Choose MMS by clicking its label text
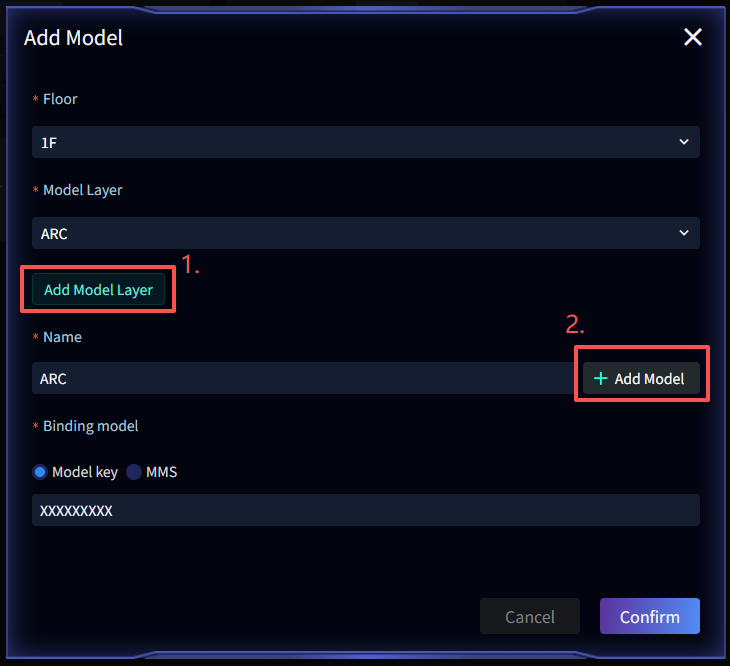730x666 pixels. coord(161,472)
